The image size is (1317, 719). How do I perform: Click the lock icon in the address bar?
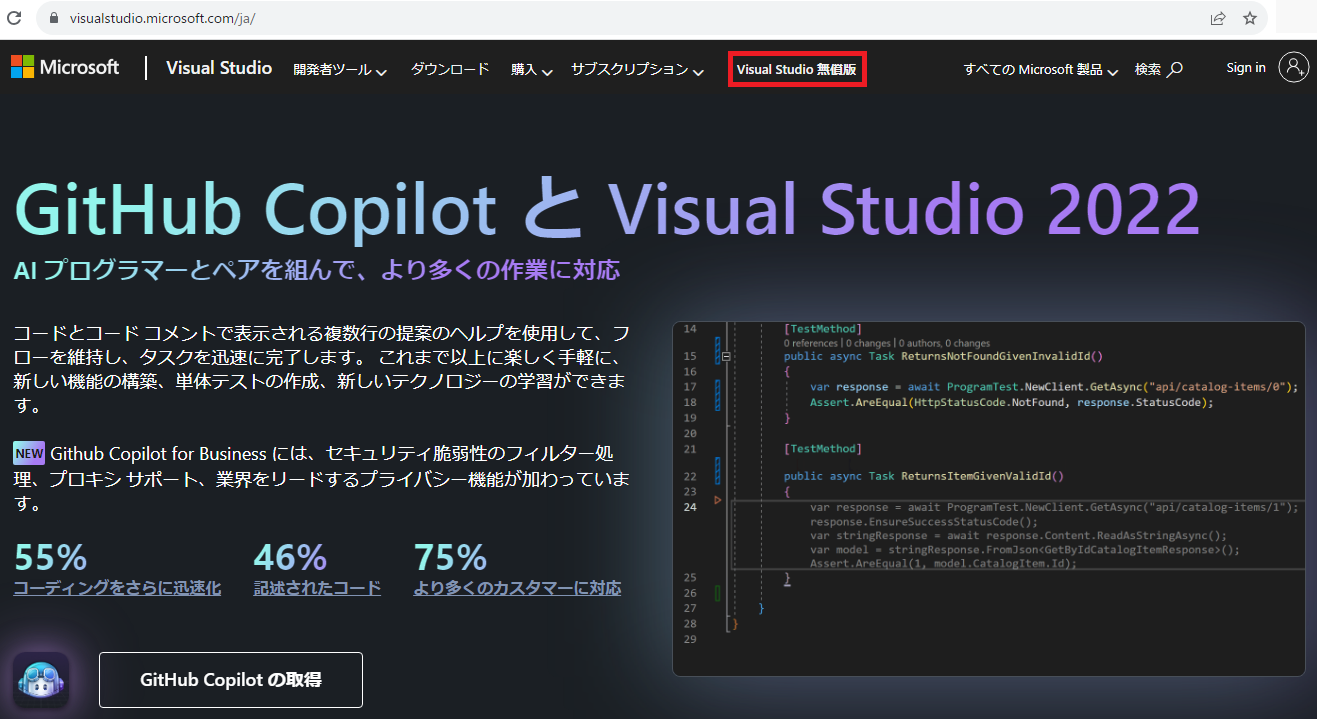click(x=52, y=18)
